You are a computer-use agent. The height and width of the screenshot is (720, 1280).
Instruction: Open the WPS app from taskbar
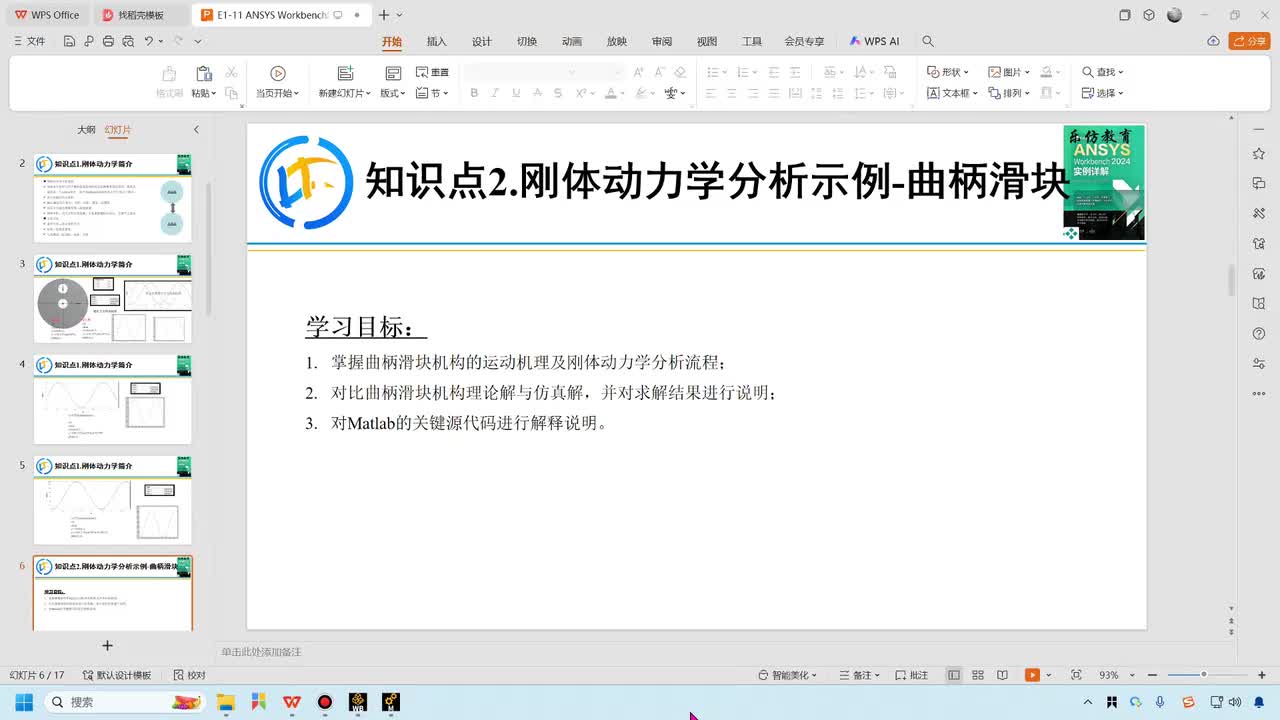point(292,702)
